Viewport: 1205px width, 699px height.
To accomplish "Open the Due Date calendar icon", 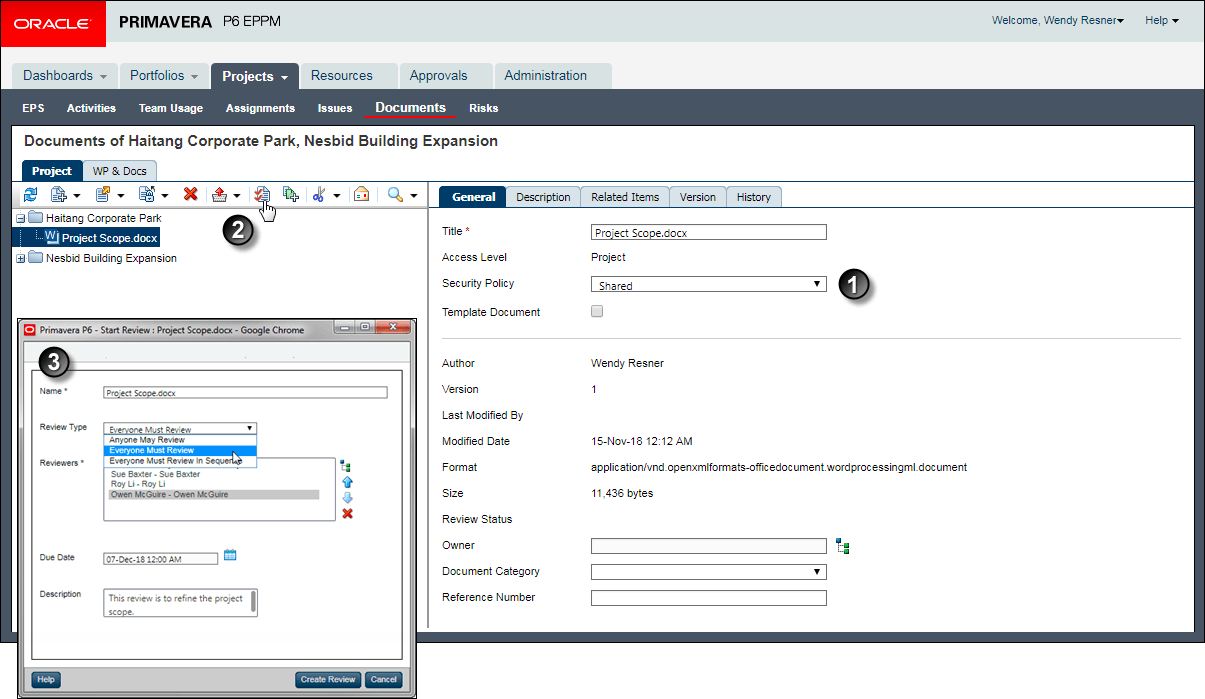I will tap(230, 555).
